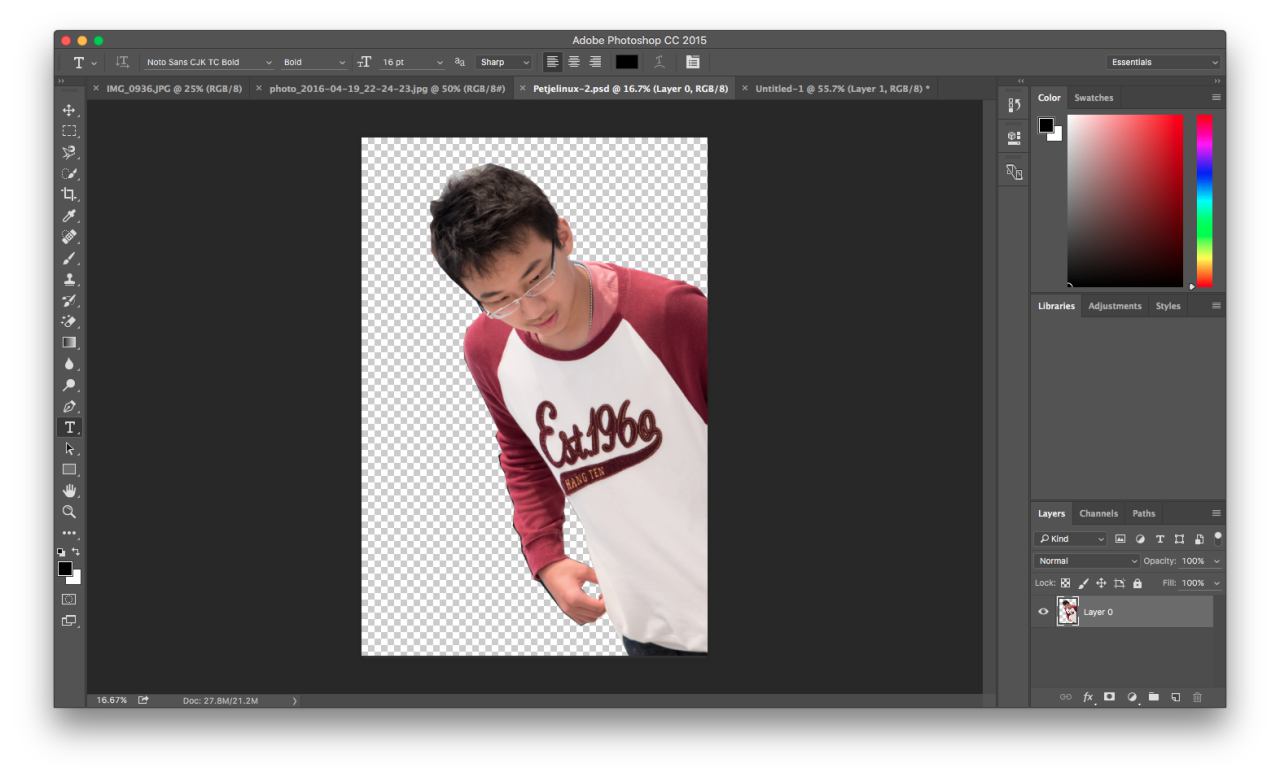
Task: Select the Rectangle shape tool
Action: click(69, 469)
